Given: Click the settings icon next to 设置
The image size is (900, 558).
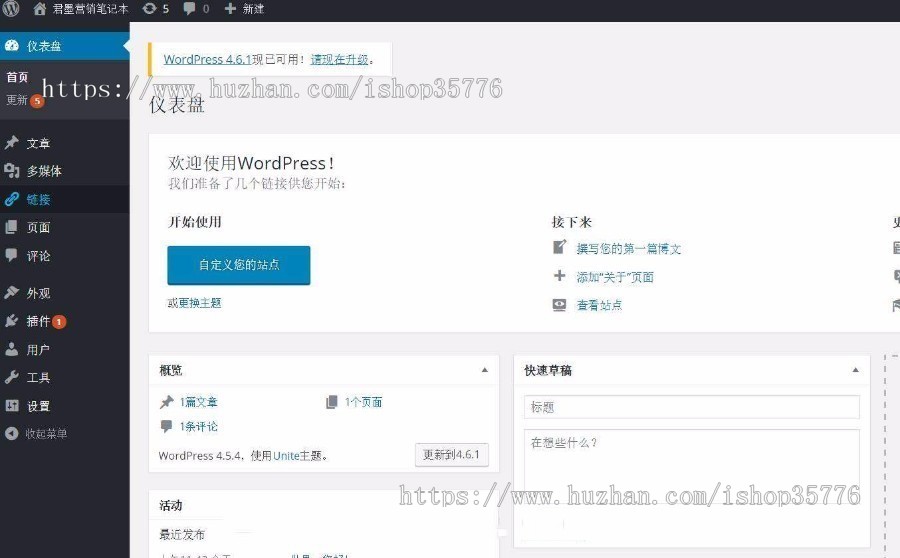Looking at the screenshot, I should point(12,405).
